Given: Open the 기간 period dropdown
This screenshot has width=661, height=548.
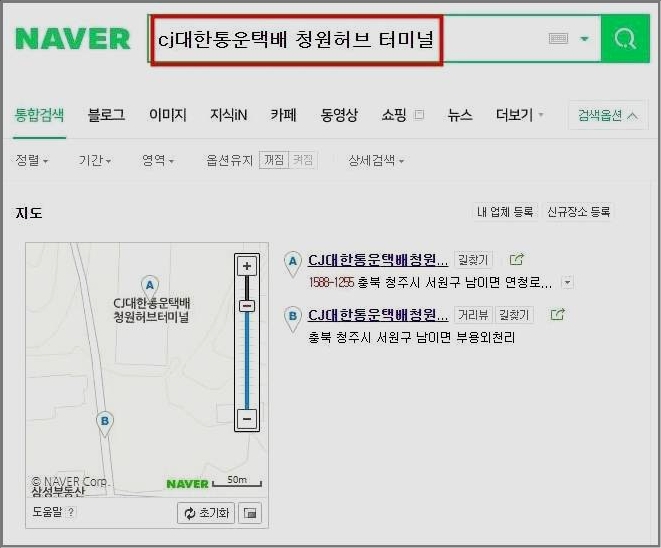Looking at the screenshot, I should 95,160.
